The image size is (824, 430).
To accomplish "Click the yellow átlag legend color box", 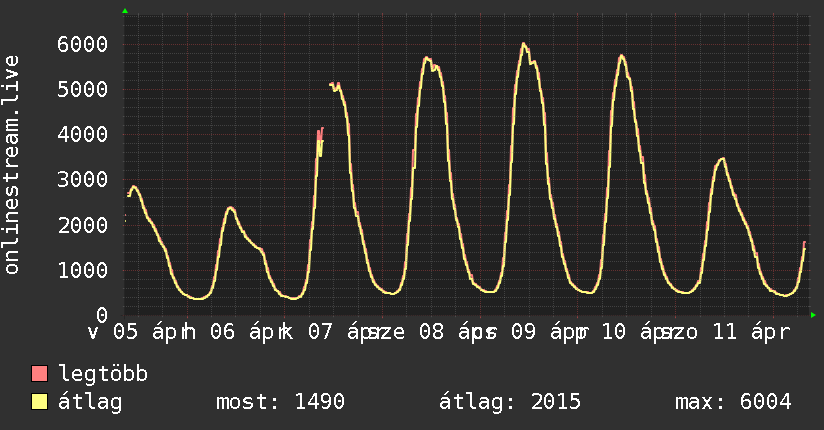I will pyautogui.click(x=40, y=402).
